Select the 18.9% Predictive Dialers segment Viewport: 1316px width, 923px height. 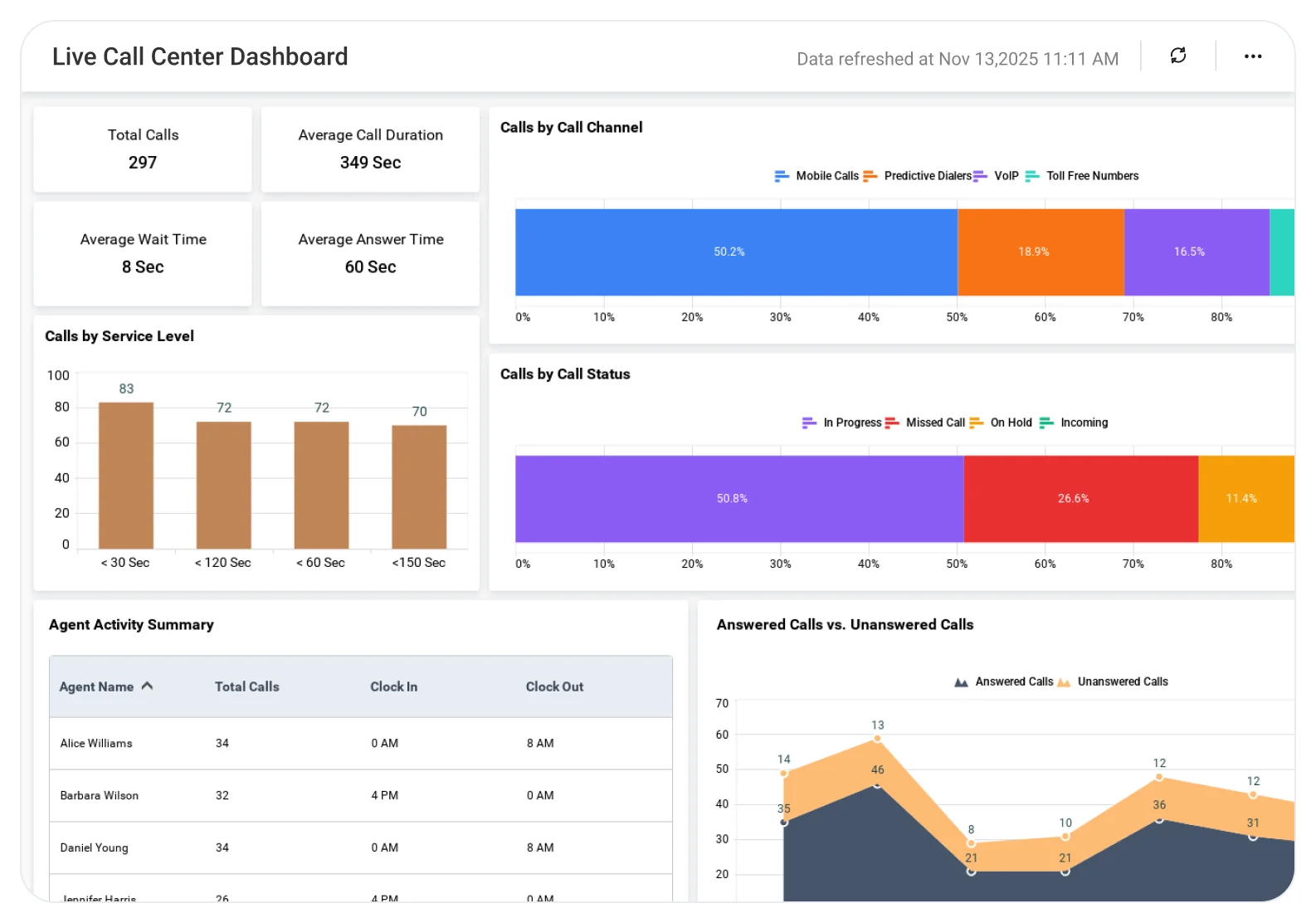(x=1041, y=252)
